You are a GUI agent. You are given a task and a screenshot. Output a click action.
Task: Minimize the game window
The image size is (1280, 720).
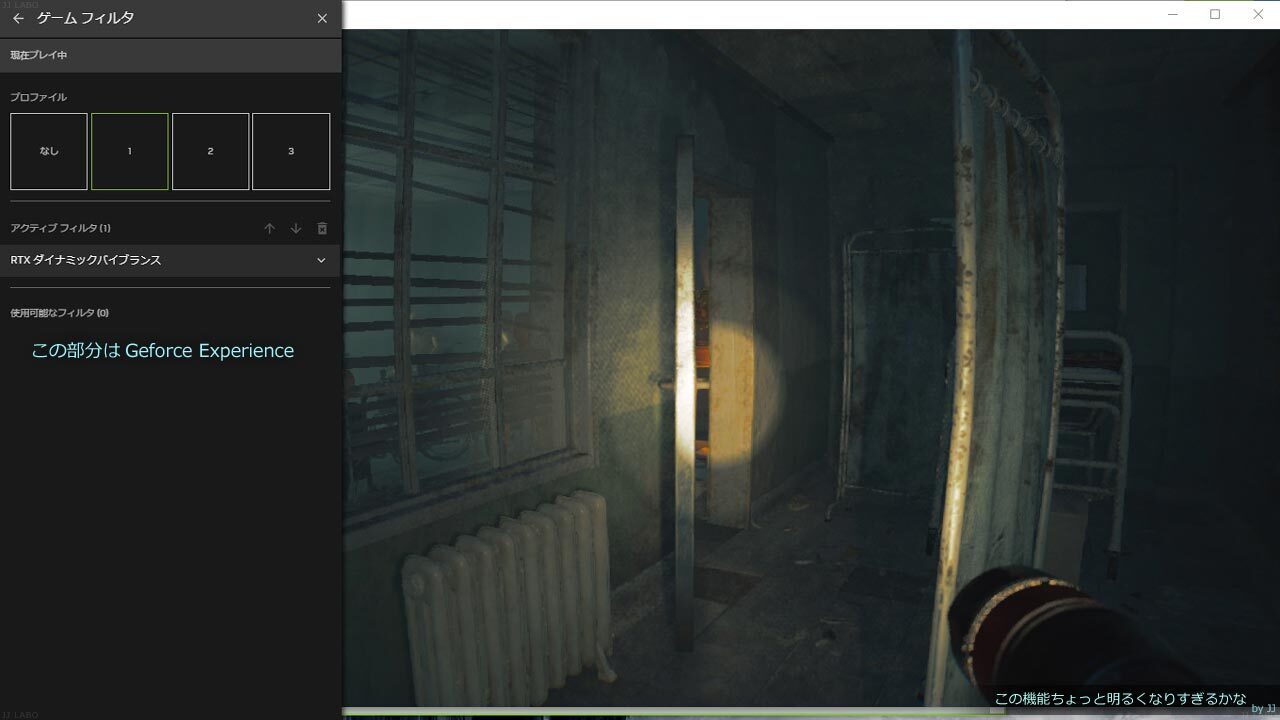1172,14
